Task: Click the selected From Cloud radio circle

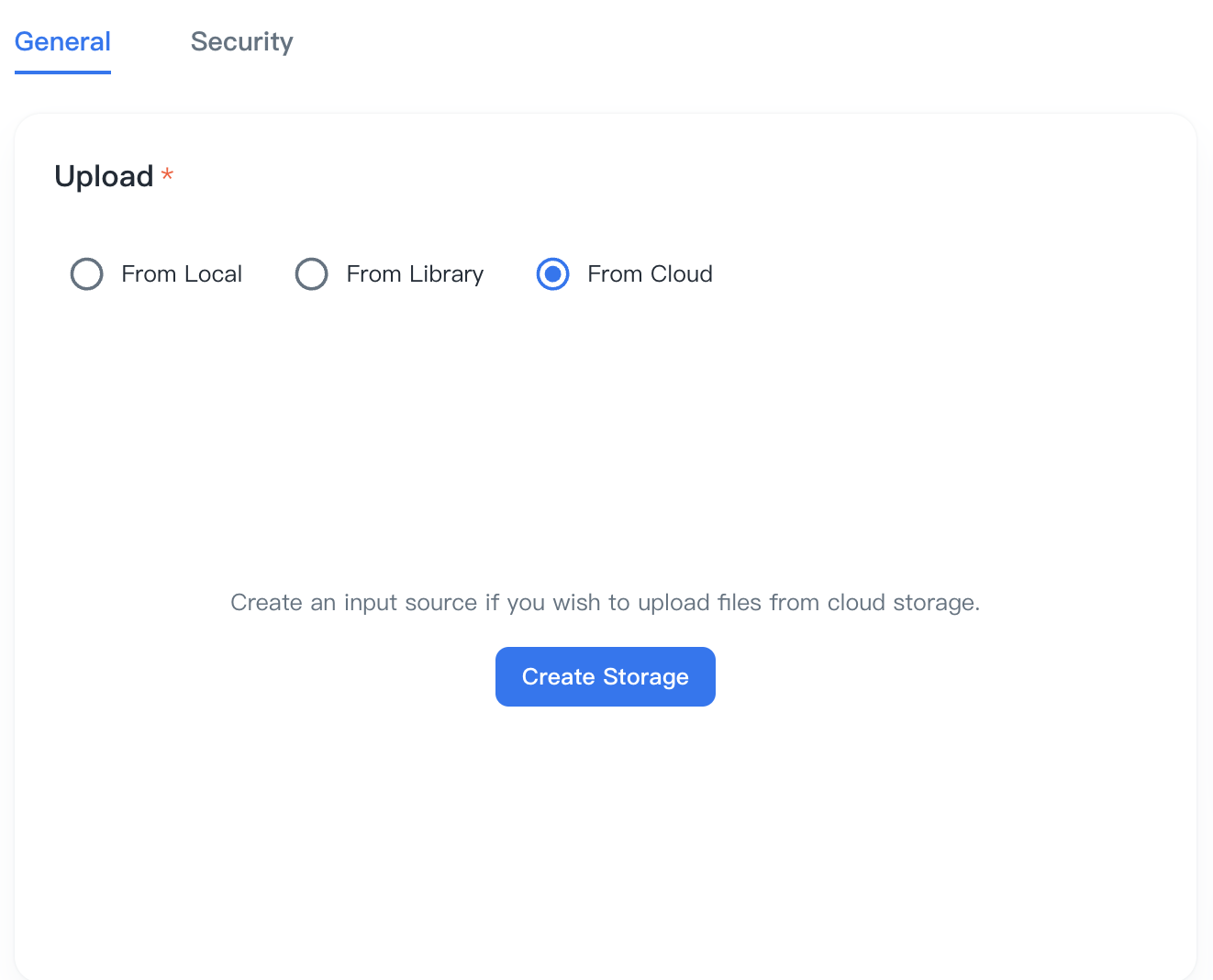Action: pyautogui.click(x=552, y=274)
